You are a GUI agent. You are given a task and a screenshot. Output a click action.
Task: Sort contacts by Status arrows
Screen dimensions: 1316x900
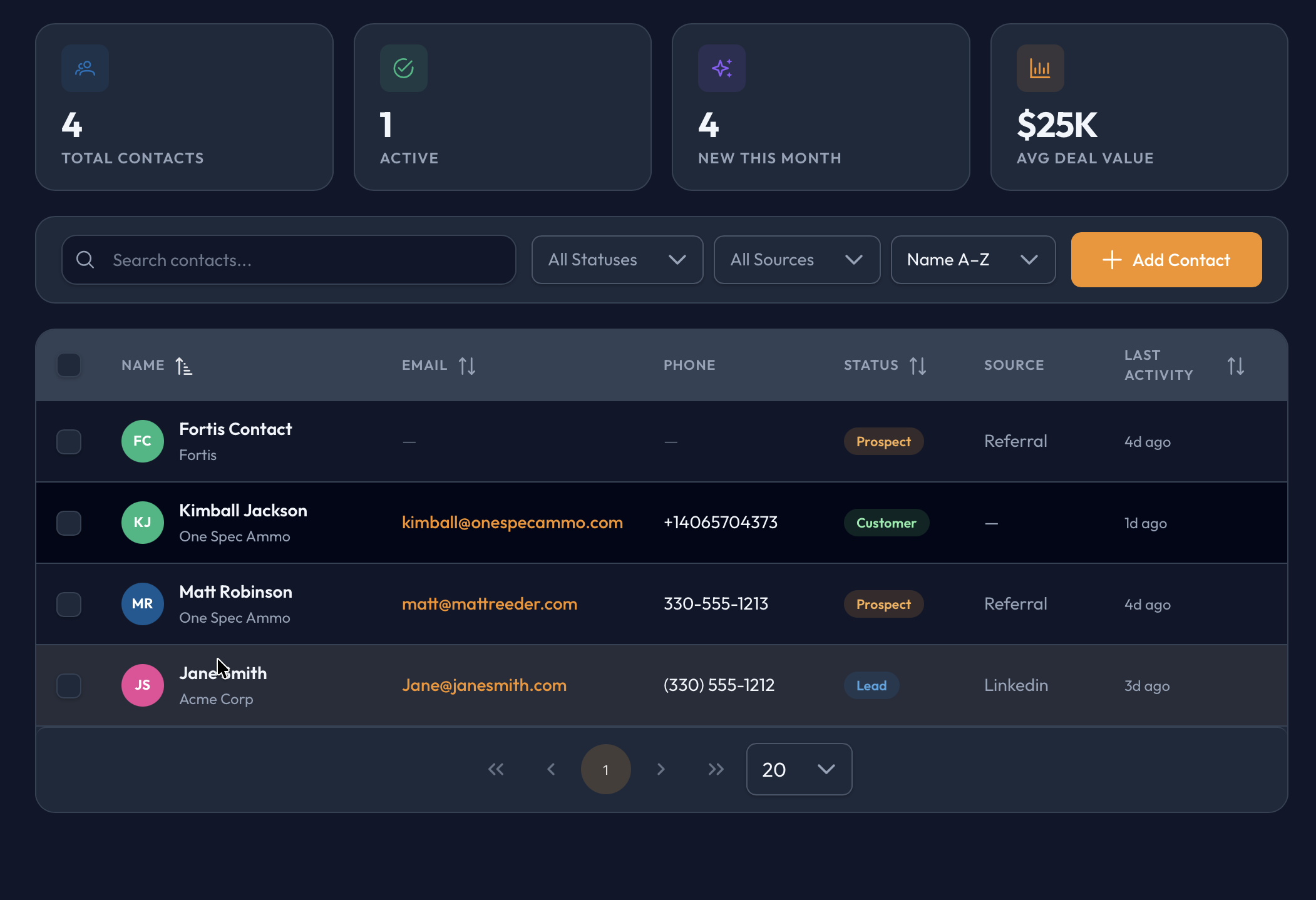click(x=918, y=366)
